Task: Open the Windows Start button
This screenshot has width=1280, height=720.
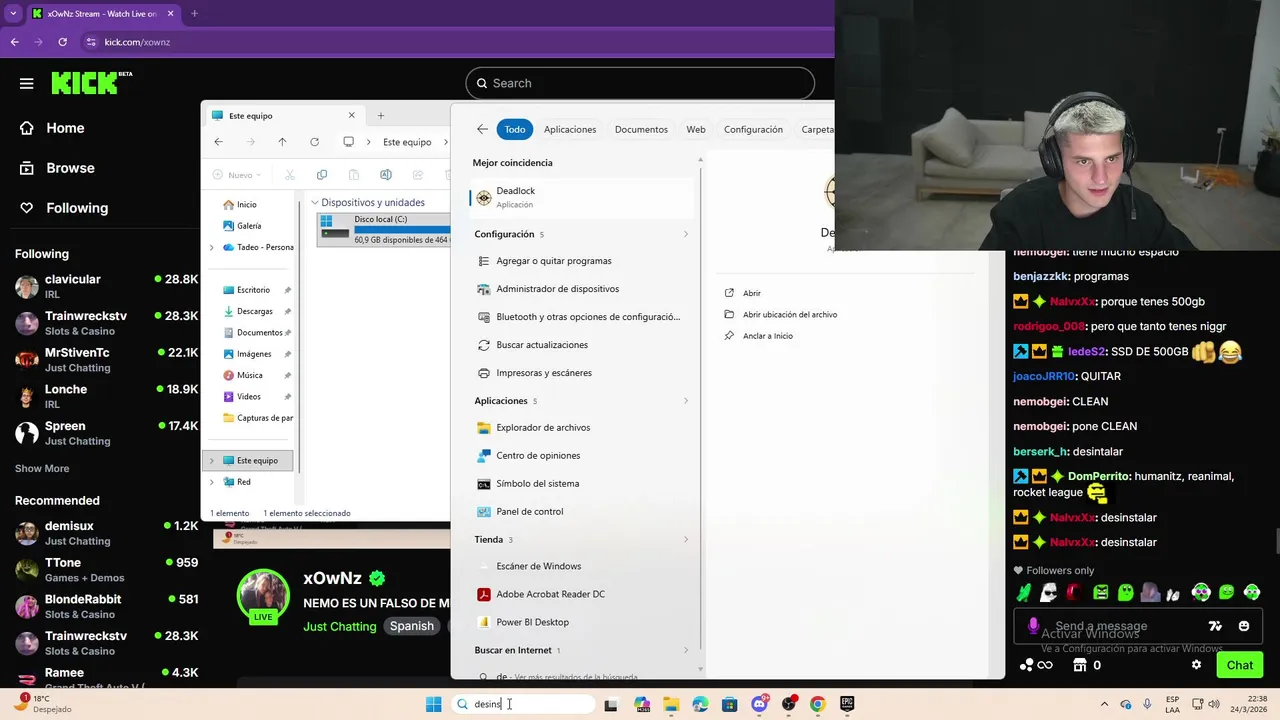Action: click(x=433, y=705)
